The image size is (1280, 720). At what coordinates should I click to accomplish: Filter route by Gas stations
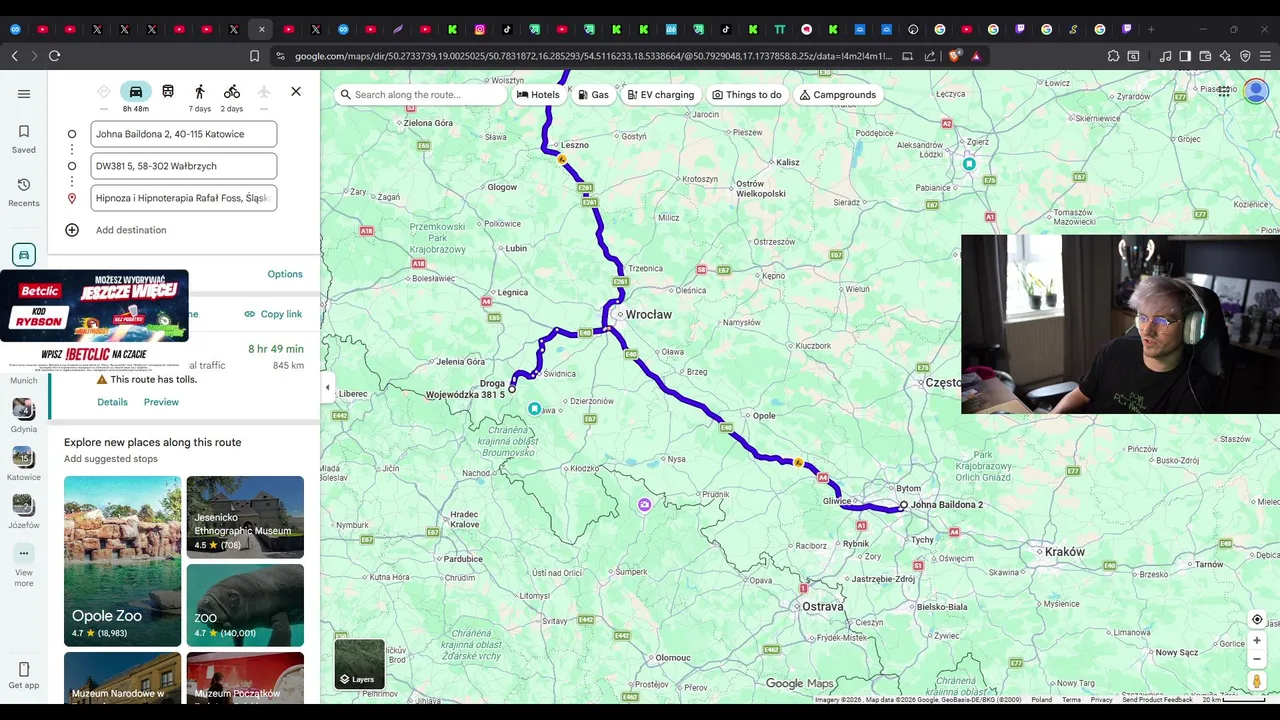click(x=593, y=95)
